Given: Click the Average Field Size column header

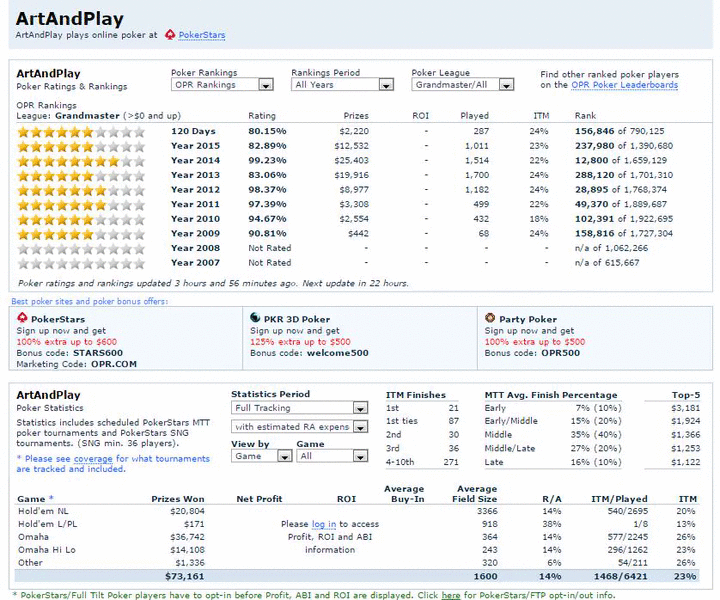Looking at the screenshot, I should click(x=475, y=494).
